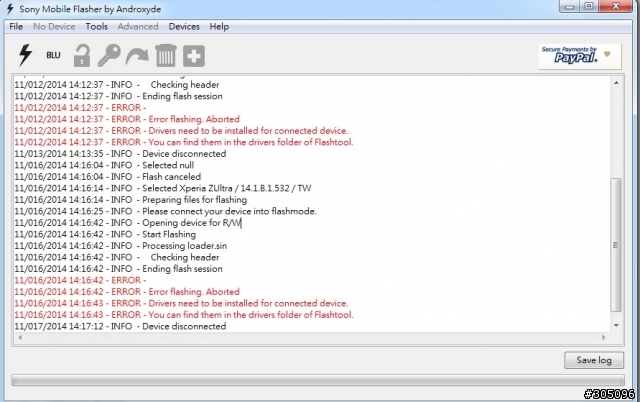Image resolution: width=640 pixels, height=402 pixels.
Task: Click 14:13:35 'Device disconnected' log line
Action: tap(120, 154)
